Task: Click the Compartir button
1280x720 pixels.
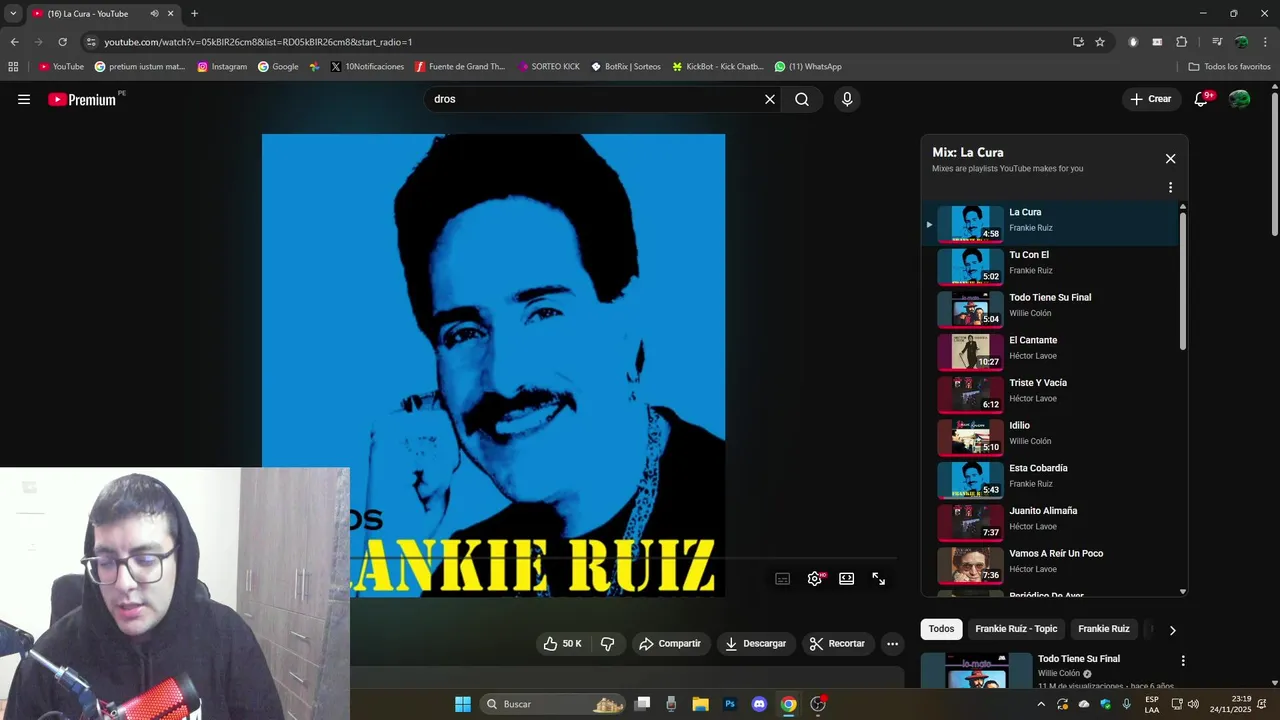Action: click(x=670, y=644)
